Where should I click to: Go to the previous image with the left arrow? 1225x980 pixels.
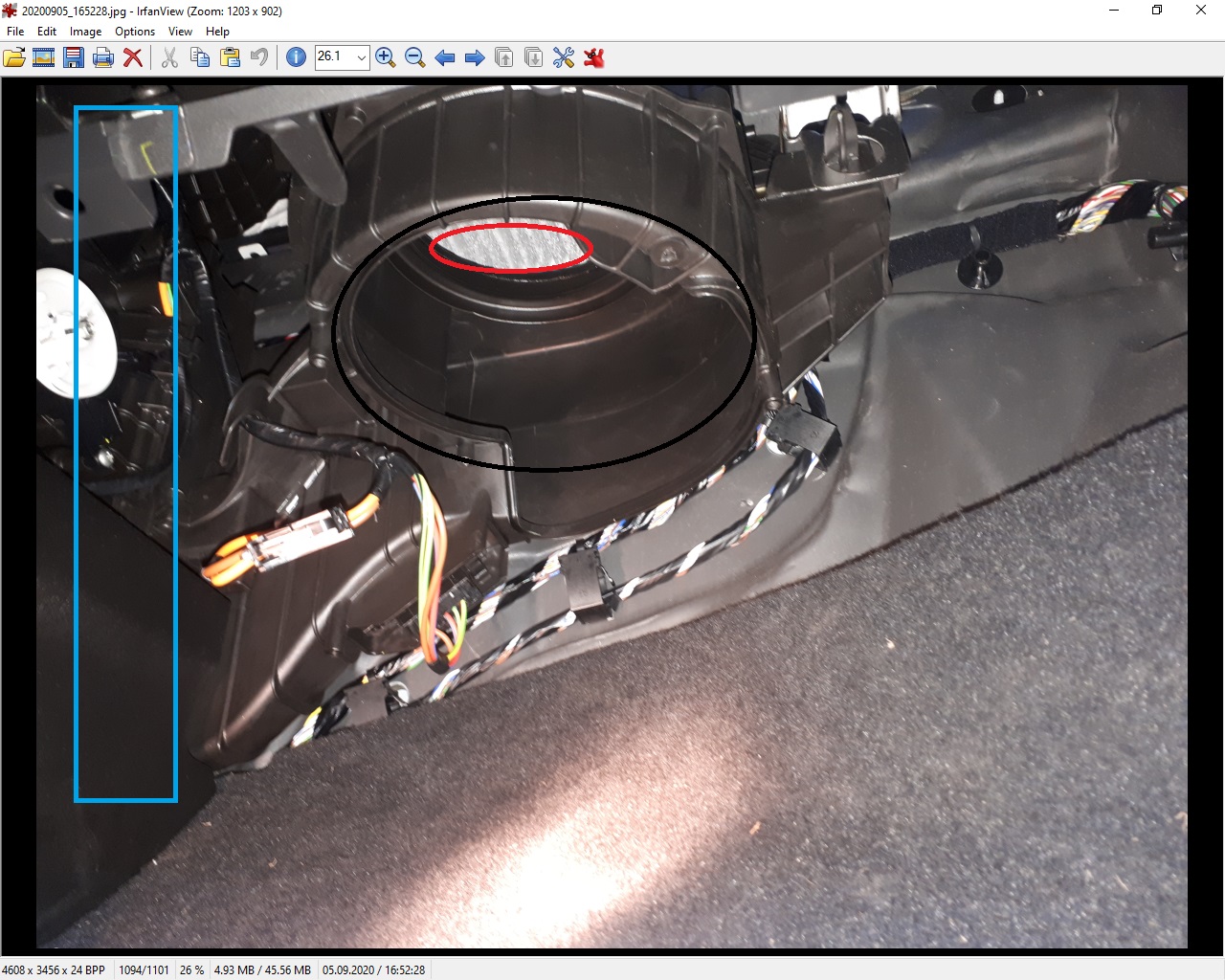click(445, 58)
